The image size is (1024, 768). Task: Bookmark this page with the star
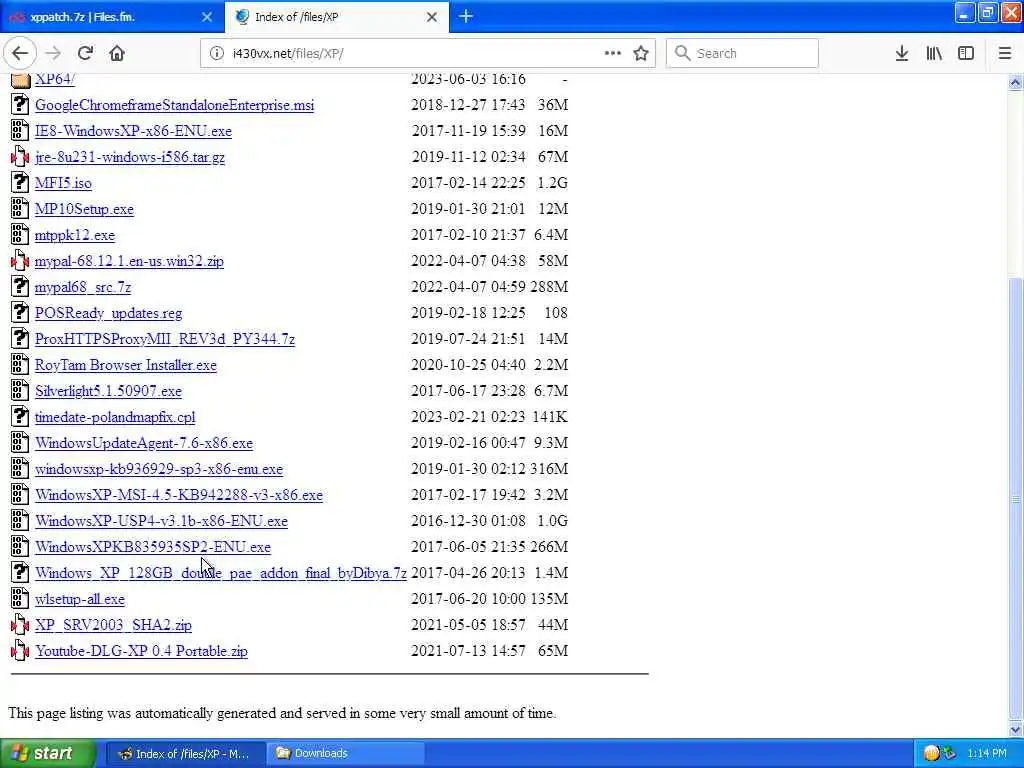tap(641, 54)
